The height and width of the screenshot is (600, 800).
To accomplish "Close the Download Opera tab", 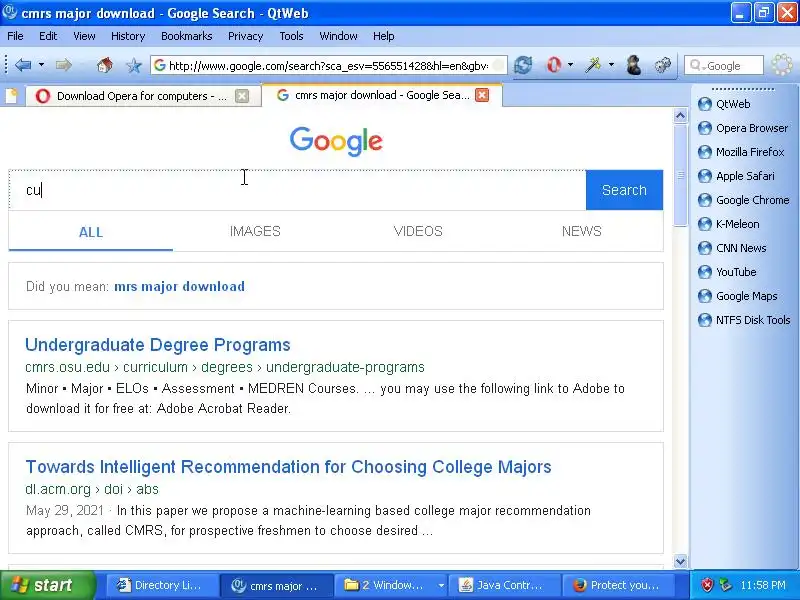I will tap(242, 96).
